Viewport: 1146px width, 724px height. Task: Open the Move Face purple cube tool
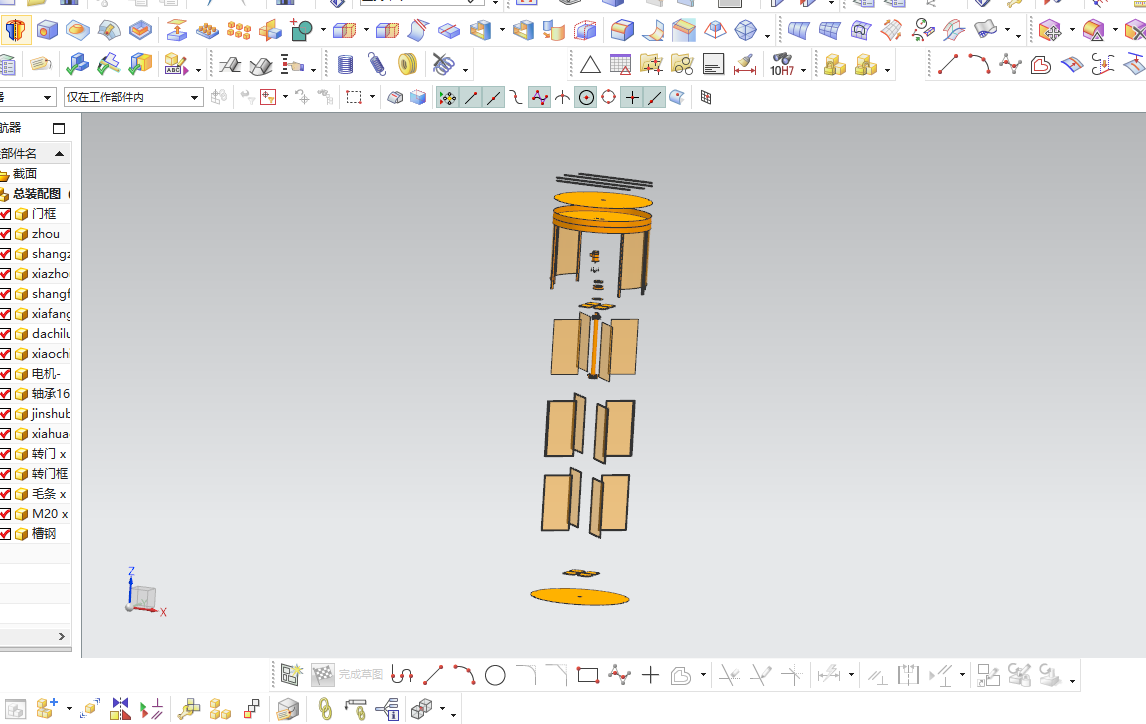[1050, 31]
